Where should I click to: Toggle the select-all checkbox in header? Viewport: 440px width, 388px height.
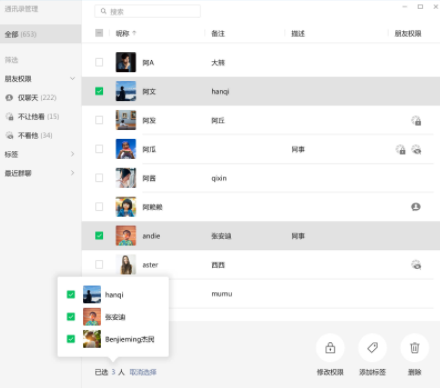click(x=99, y=33)
